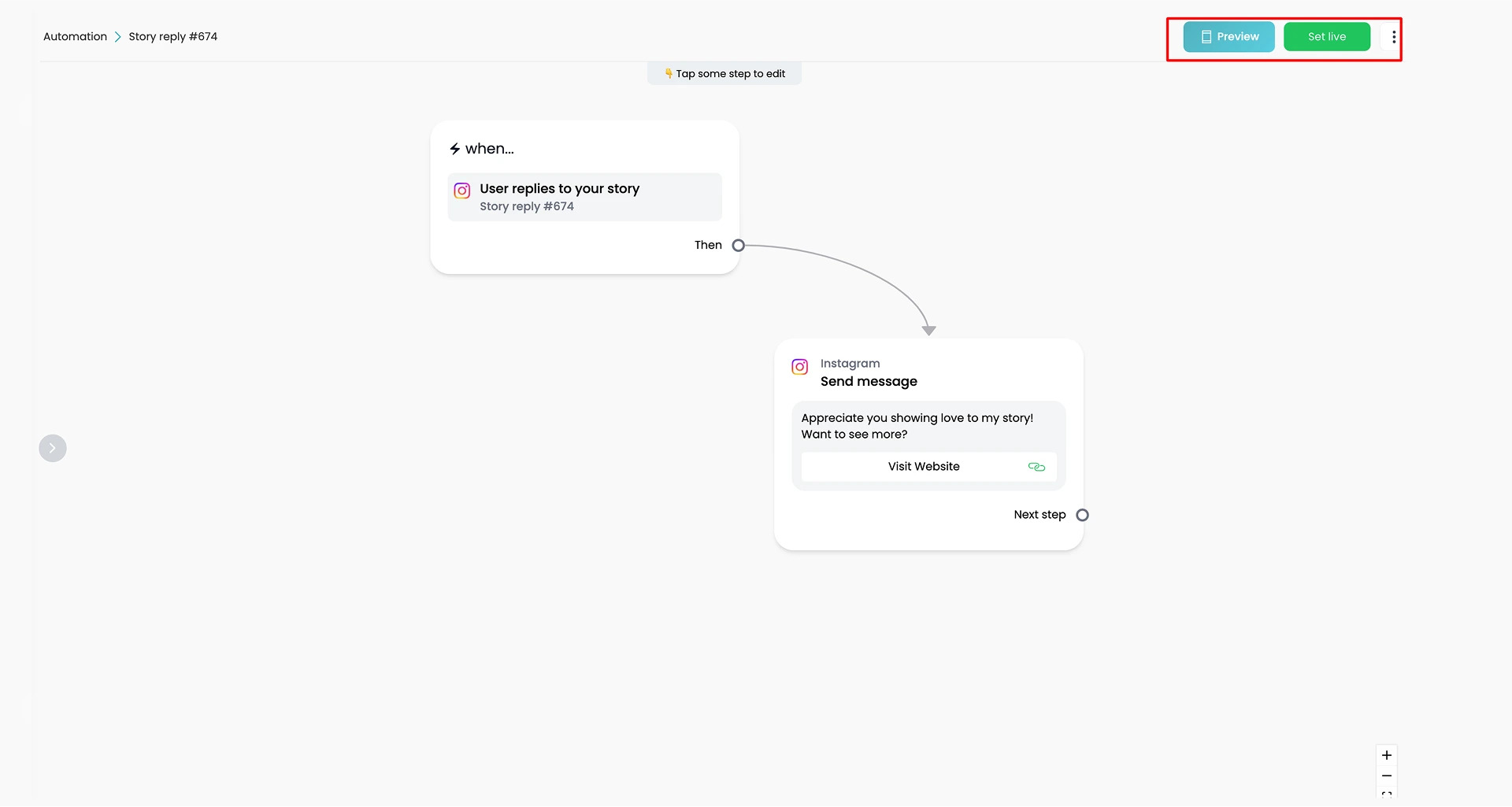Image resolution: width=1512 pixels, height=807 pixels.
Task: Click the Set live button
Action: pos(1327,37)
